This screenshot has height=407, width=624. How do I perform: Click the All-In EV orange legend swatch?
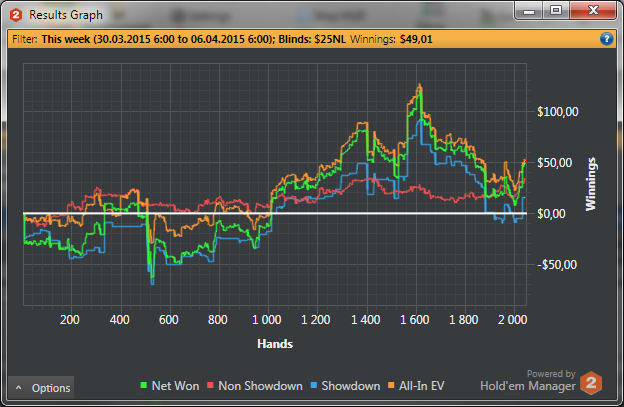coord(391,385)
